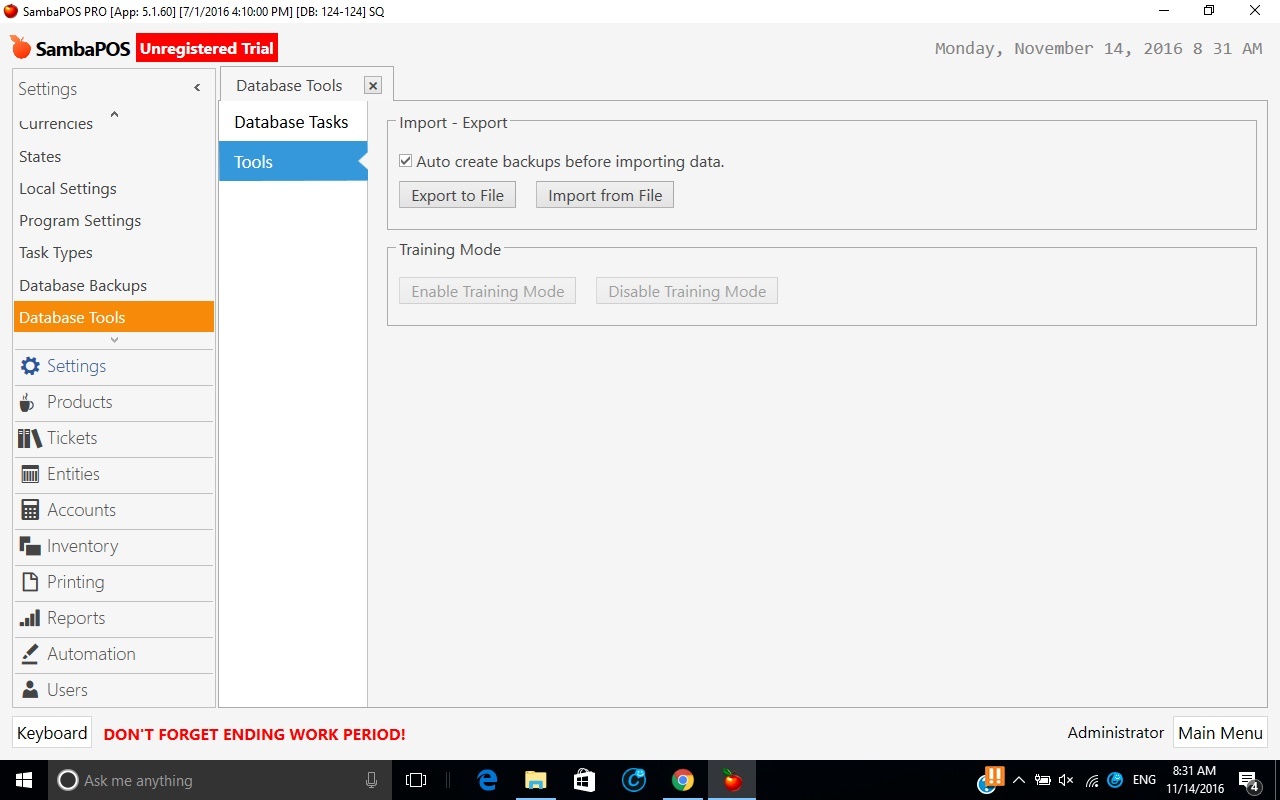
Task: Show hidden system tray icons
Action: [x=1018, y=780]
